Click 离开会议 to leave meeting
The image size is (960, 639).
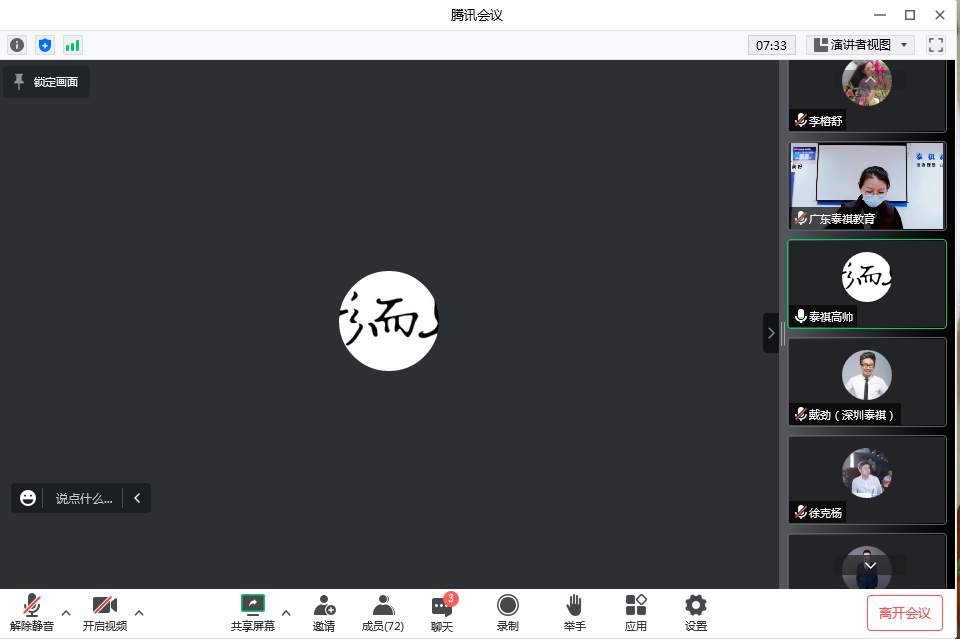click(x=904, y=612)
